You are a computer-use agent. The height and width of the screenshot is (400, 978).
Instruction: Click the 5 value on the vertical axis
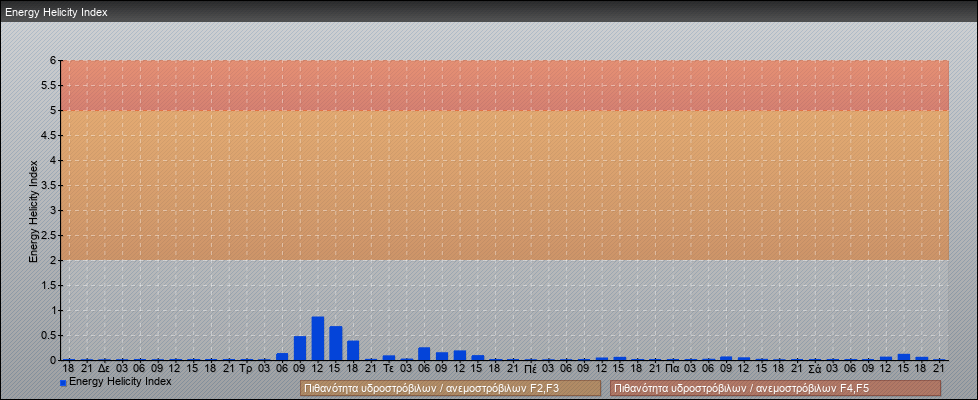(53, 110)
